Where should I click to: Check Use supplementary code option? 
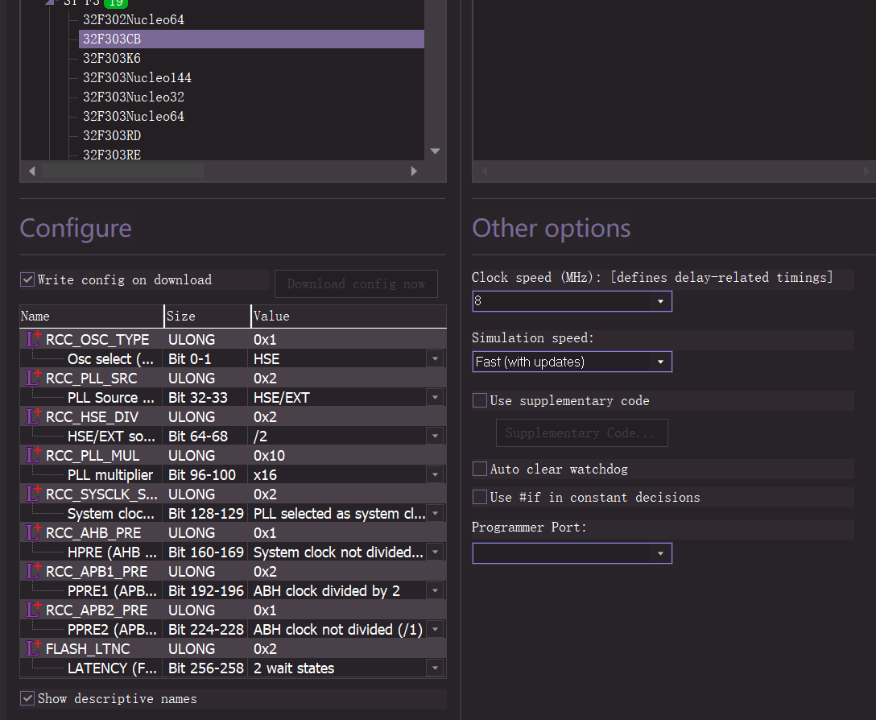click(x=480, y=401)
